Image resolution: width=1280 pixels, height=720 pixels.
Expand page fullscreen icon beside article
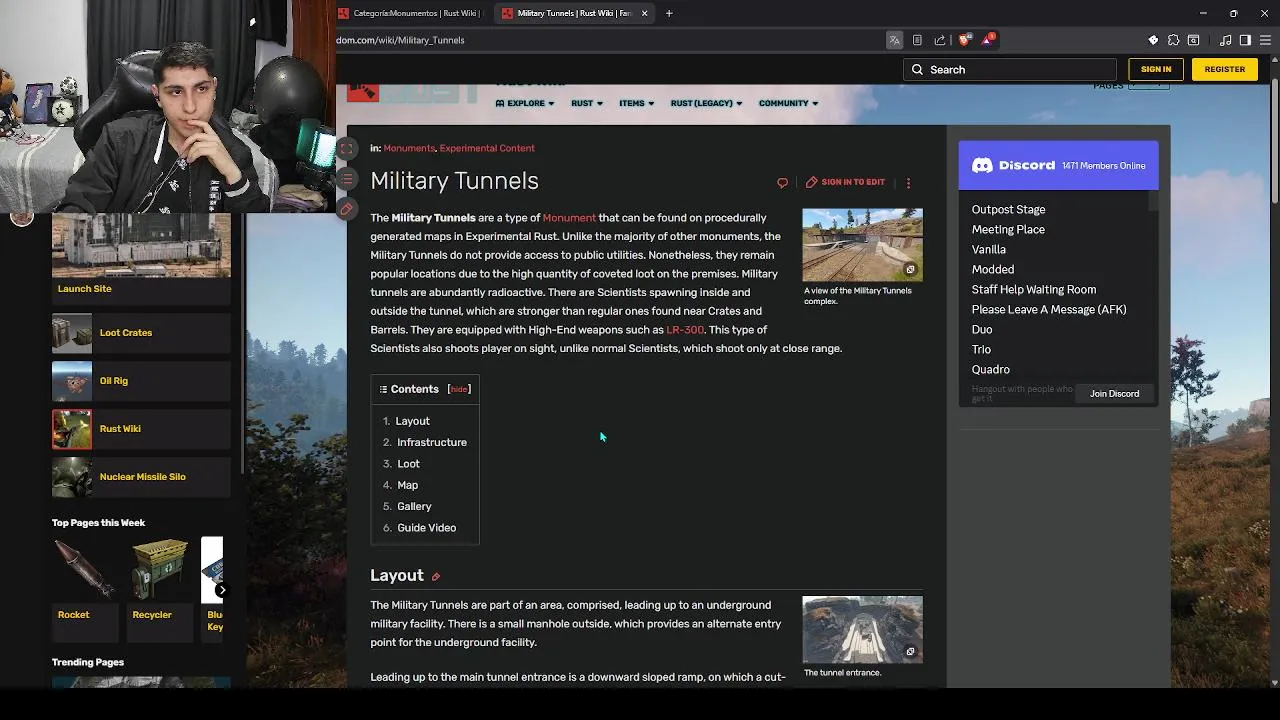(x=346, y=149)
